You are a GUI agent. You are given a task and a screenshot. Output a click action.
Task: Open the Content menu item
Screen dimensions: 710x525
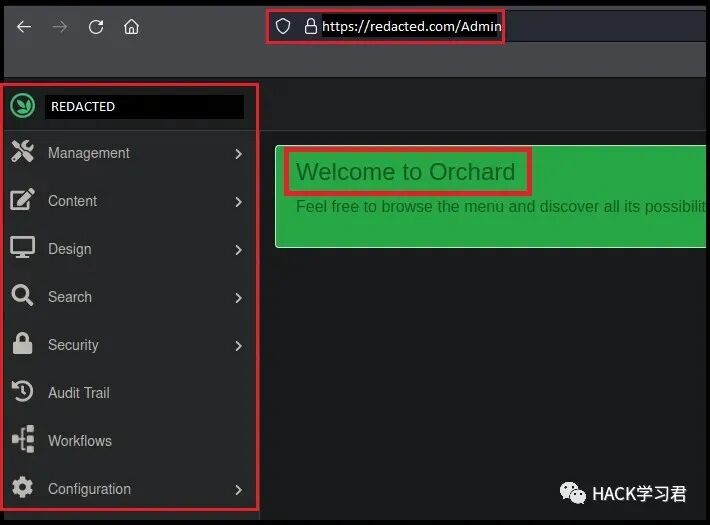[x=130, y=201]
